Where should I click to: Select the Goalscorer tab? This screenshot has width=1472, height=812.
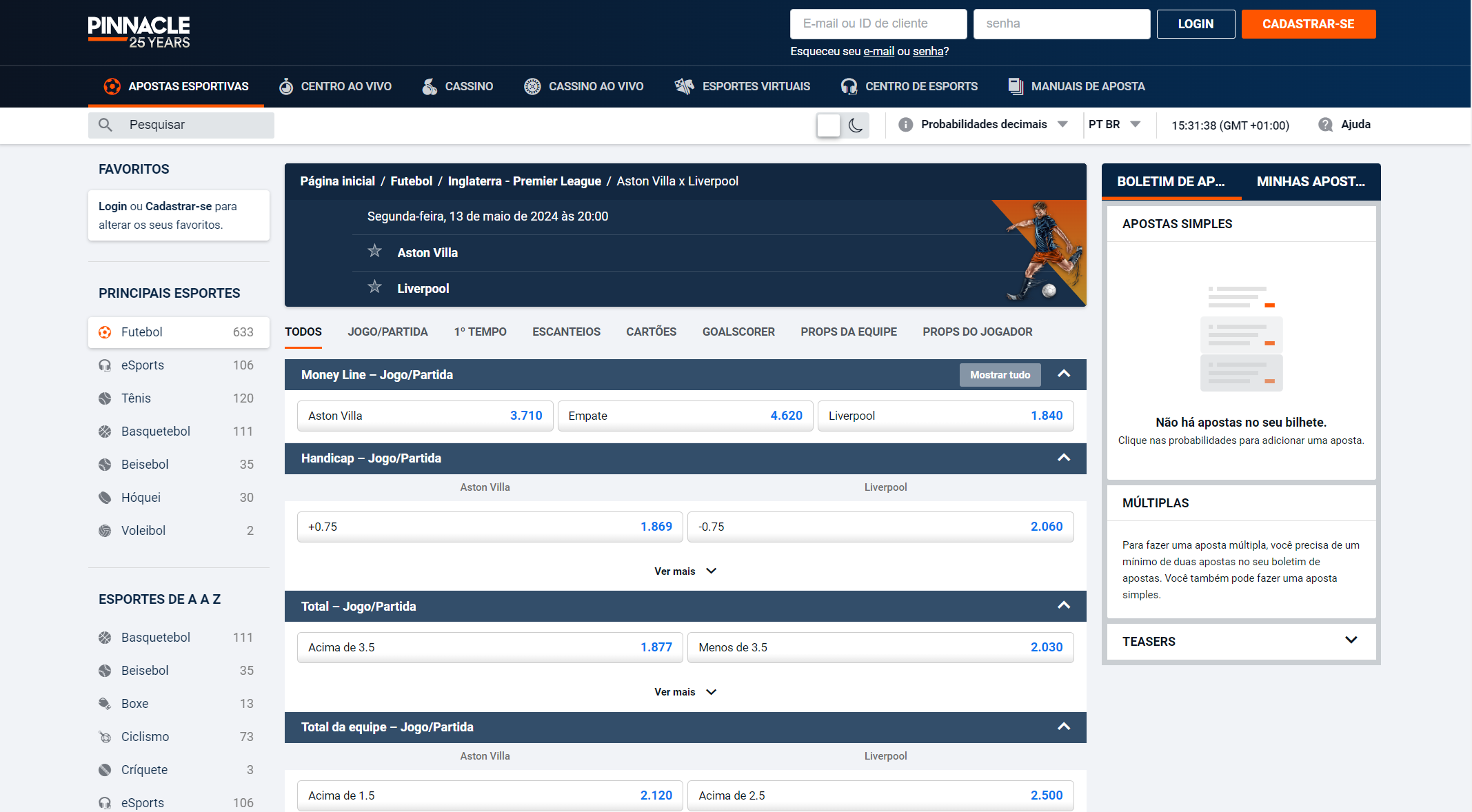tap(738, 332)
